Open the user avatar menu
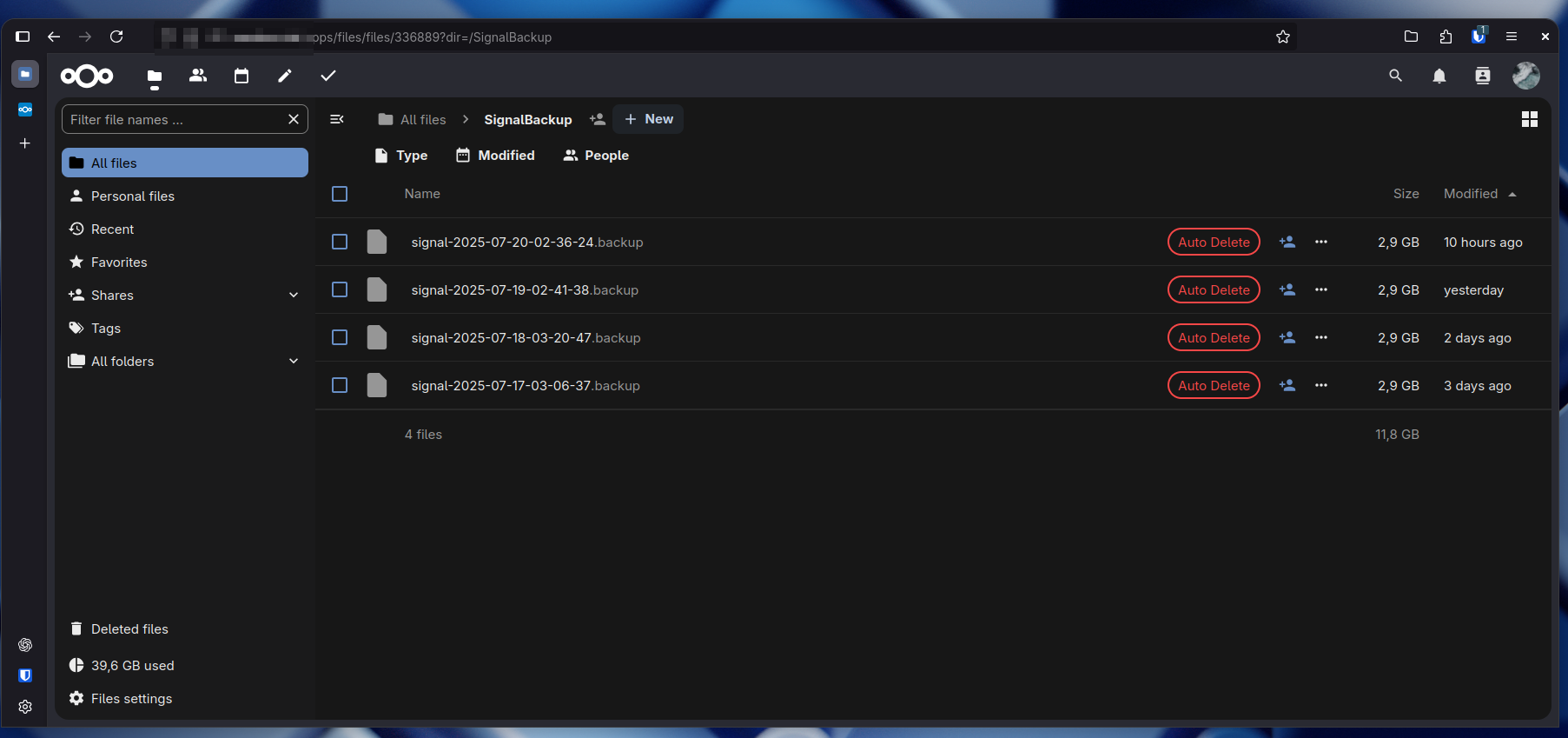Screen dimensions: 1568x738 point(1526,76)
